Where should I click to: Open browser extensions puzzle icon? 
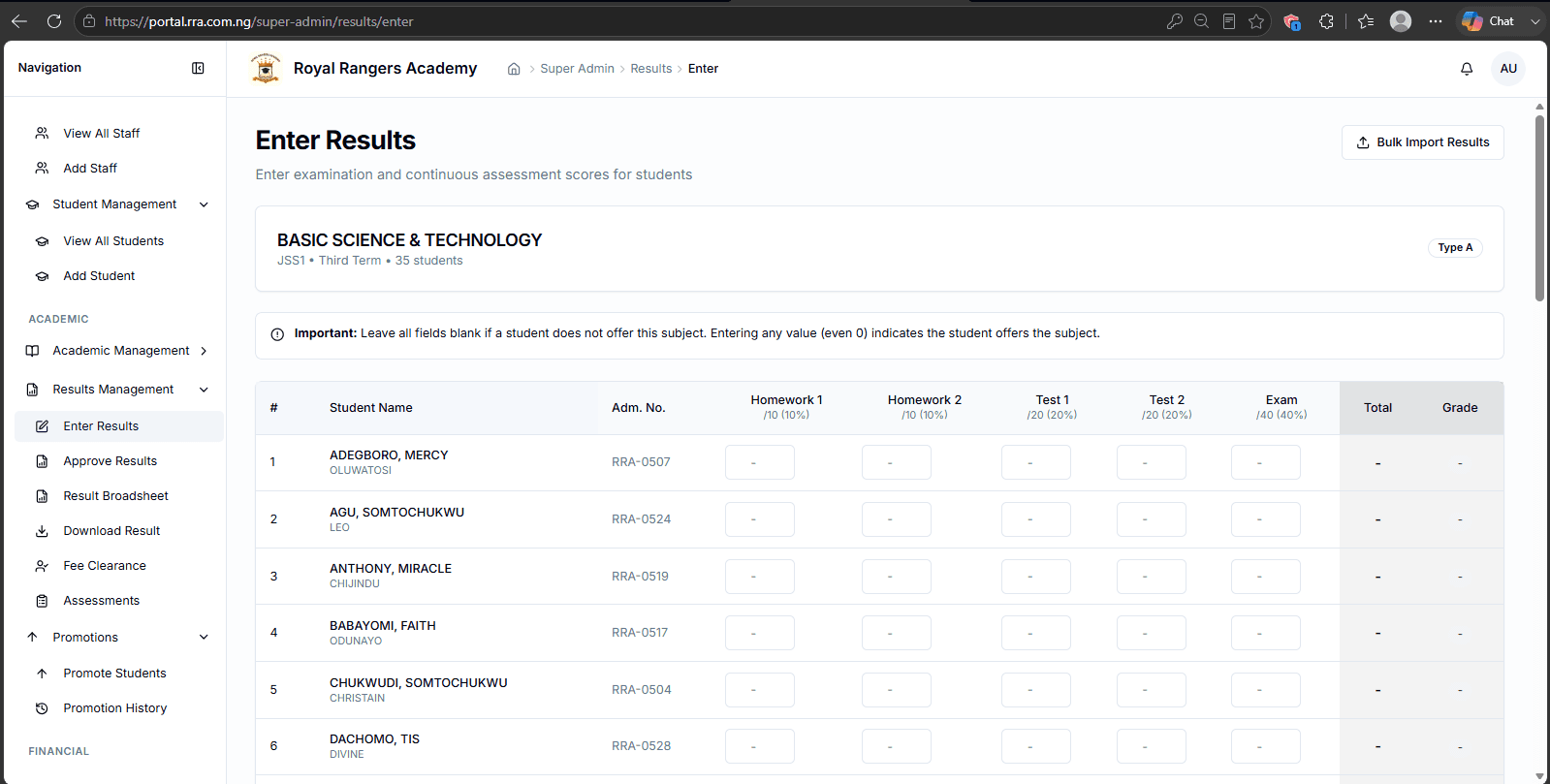click(x=1326, y=21)
